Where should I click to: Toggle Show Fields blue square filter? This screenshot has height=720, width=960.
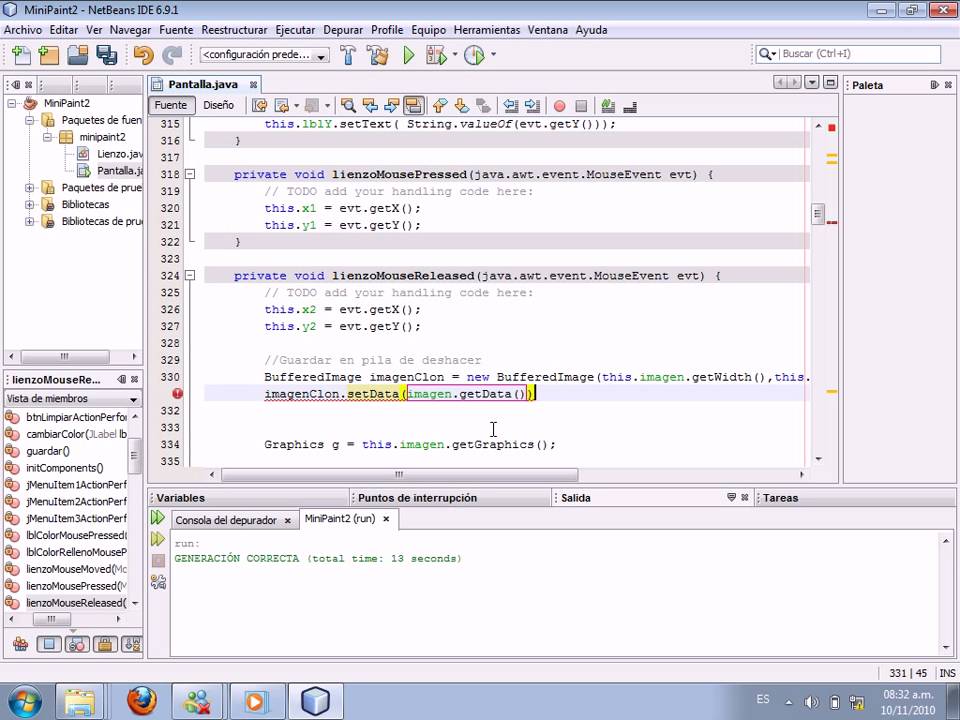coord(49,644)
